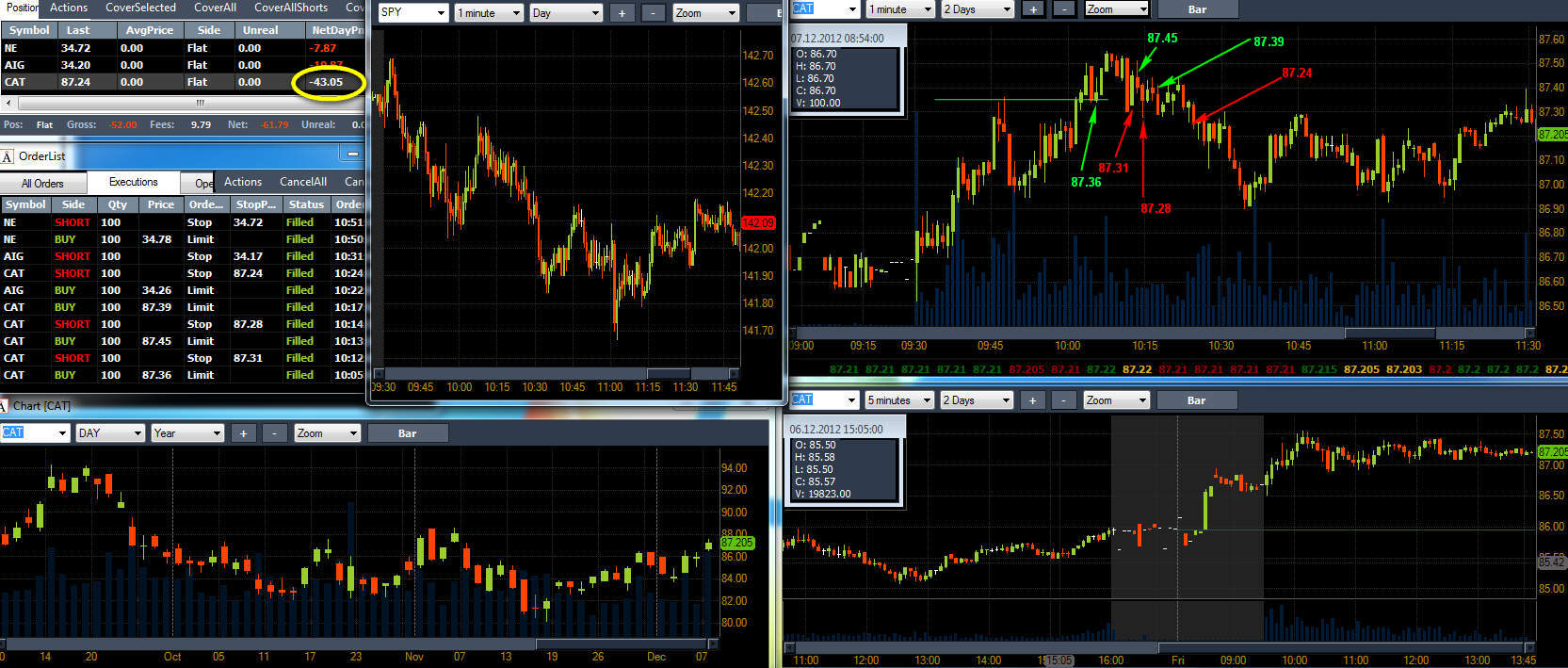
Task: Open Zoom dropdown on CAT DAY chart
Action: (x=327, y=433)
